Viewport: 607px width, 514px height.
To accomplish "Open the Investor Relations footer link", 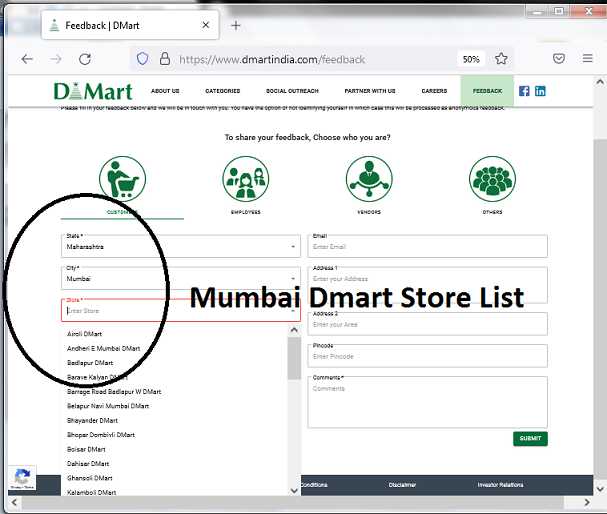I will coord(500,485).
